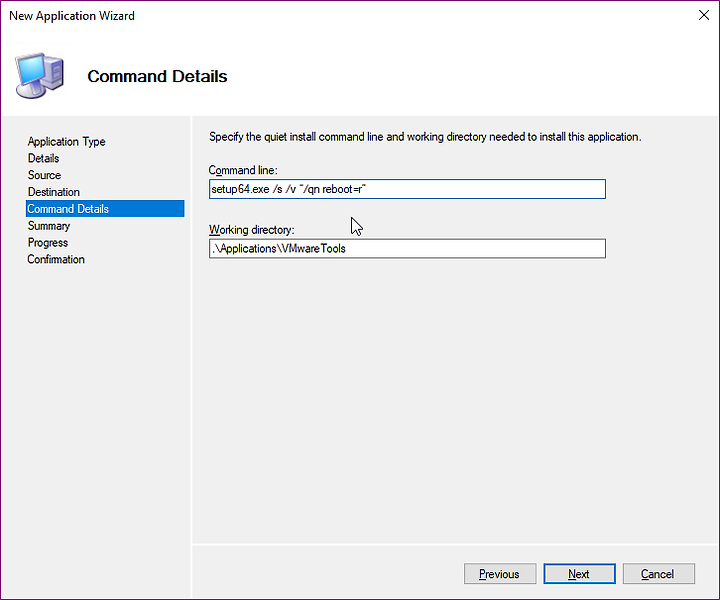Click the highlighted Command Details step
720x600 pixels.
(x=105, y=208)
